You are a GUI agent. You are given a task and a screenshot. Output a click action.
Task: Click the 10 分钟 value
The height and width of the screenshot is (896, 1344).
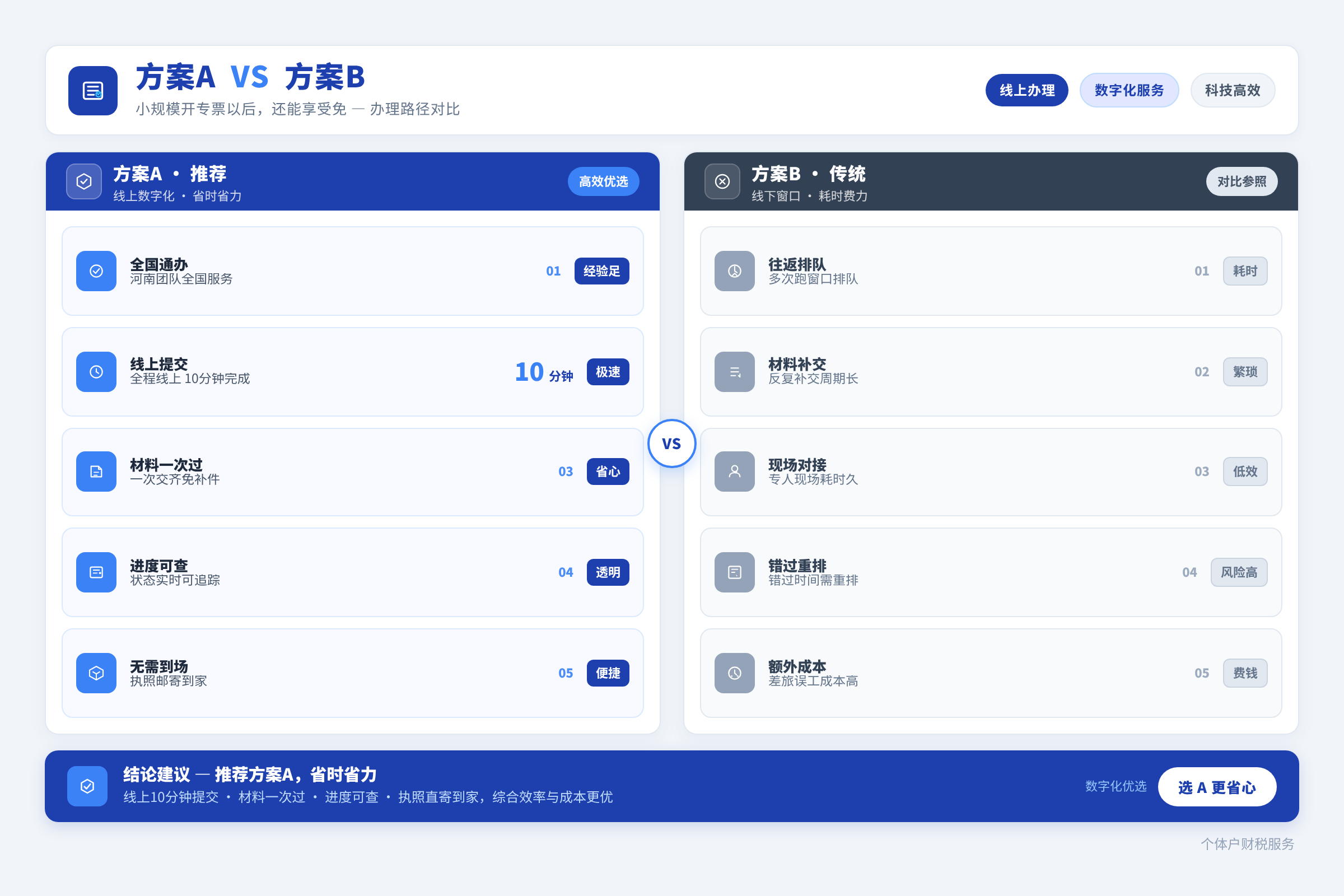(x=544, y=372)
